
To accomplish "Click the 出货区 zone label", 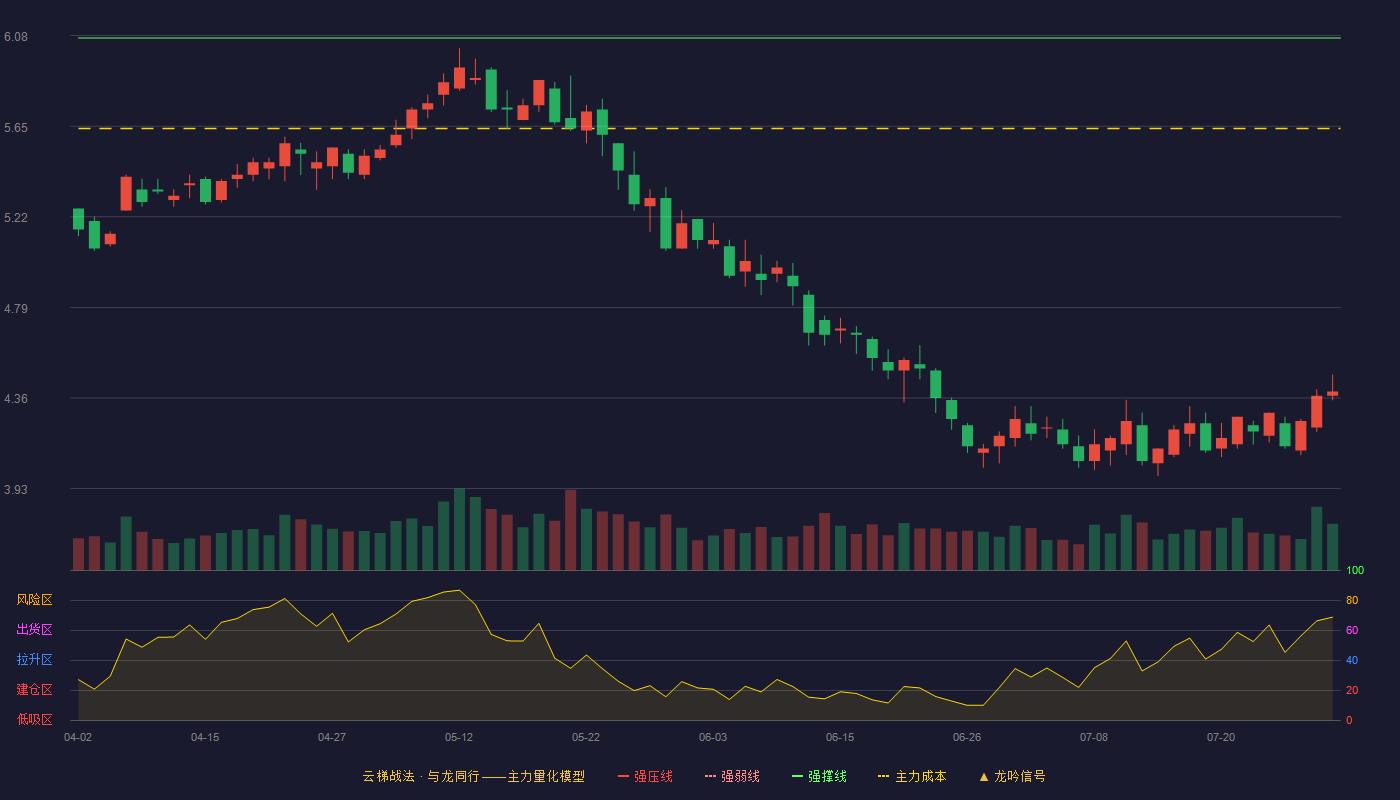I will (35, 630).
